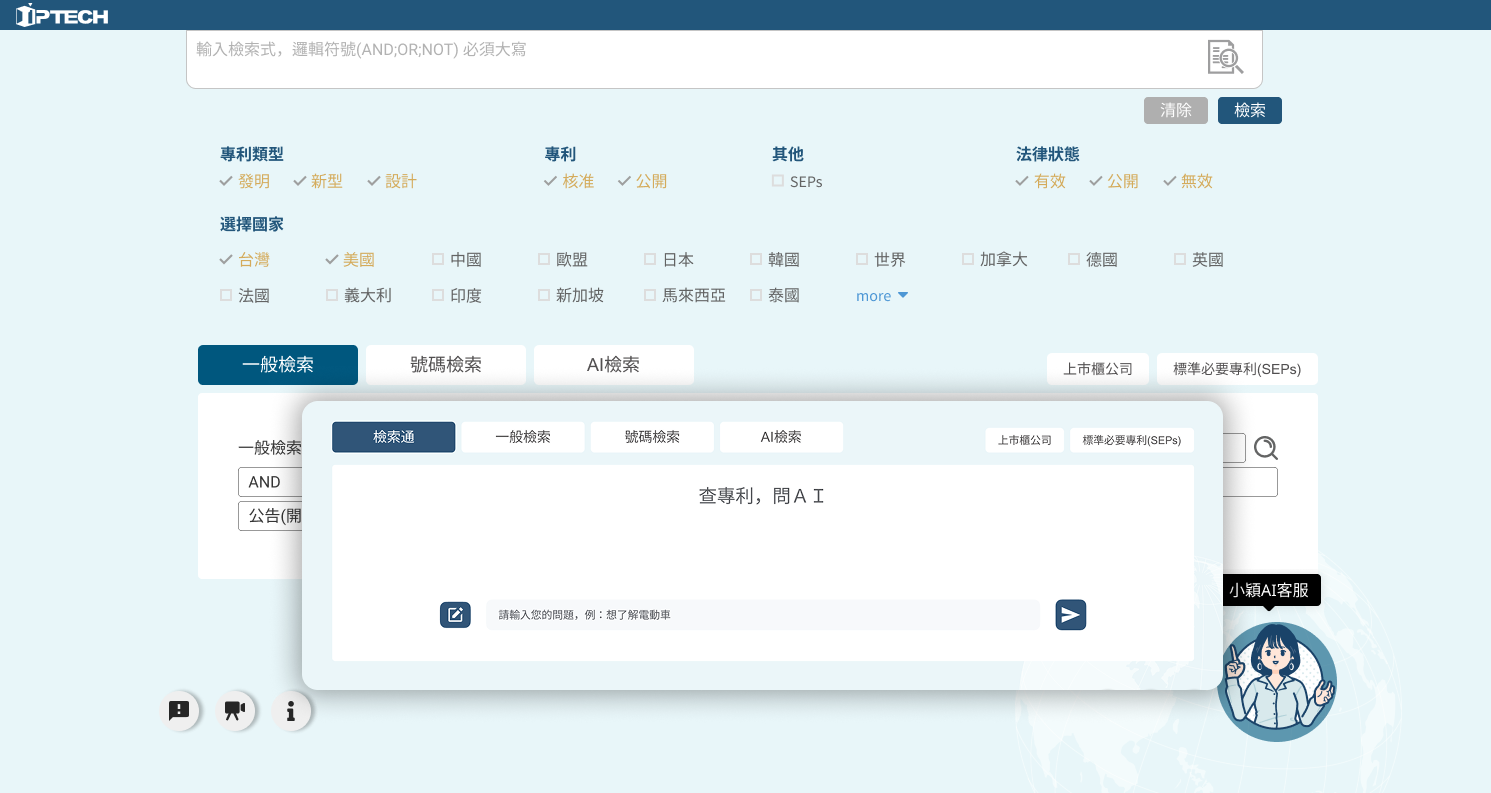The image size is (1491, 793).
Task: Click the AI question input field
Action: (x=762, y=615)
